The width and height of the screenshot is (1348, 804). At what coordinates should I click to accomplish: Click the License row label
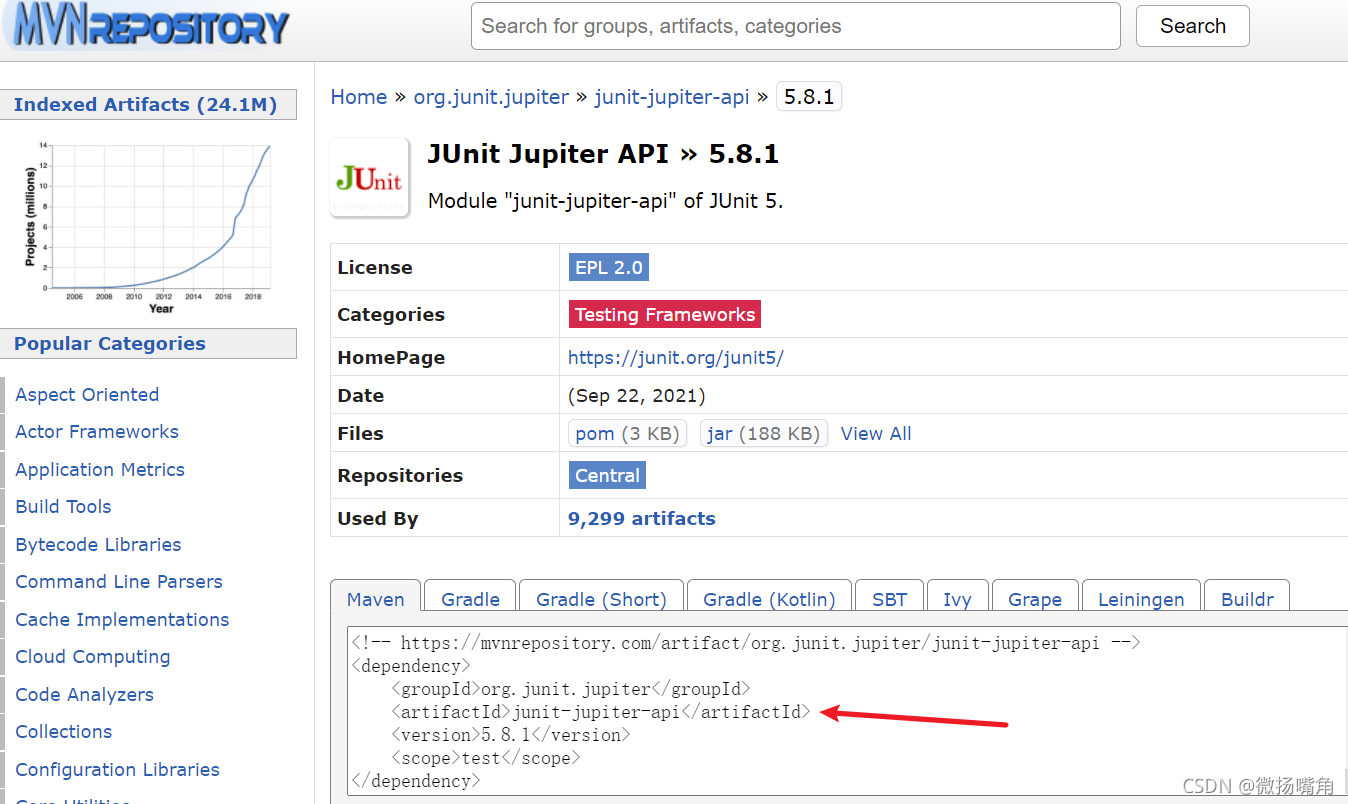375,267
